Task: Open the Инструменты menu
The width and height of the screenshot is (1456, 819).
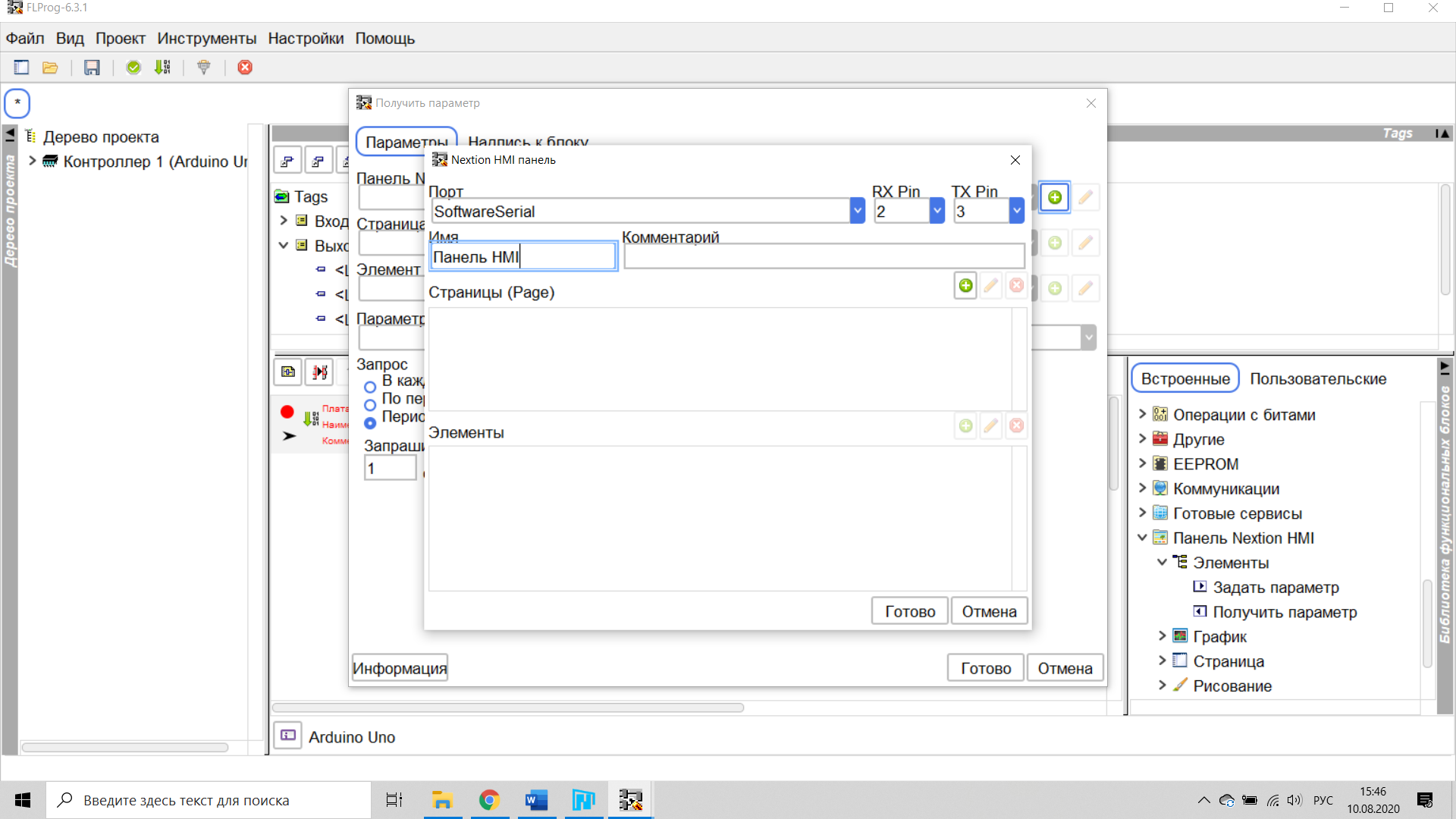Action: tap(206, 39)
